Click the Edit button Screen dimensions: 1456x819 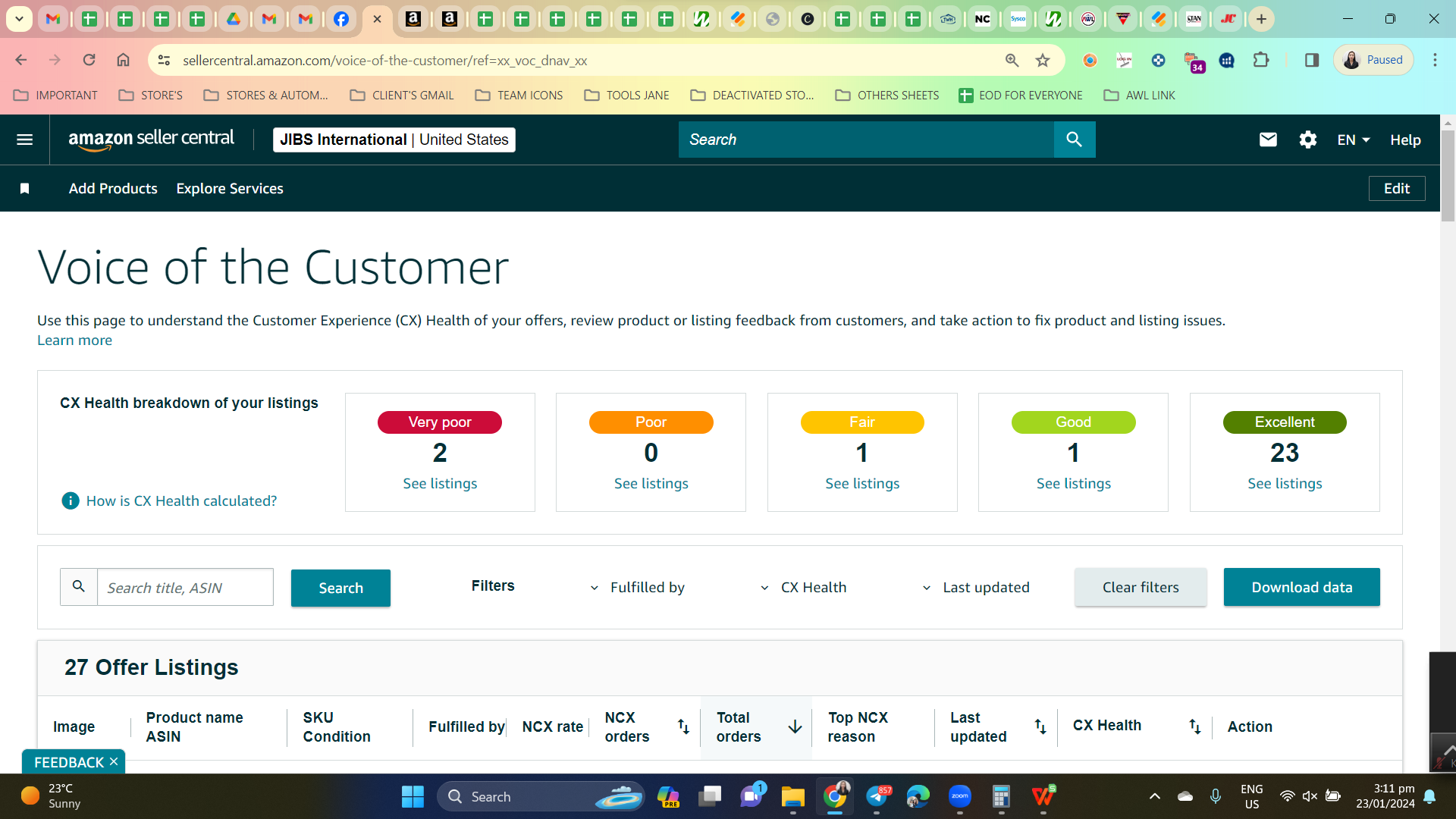coord(1397,189)
